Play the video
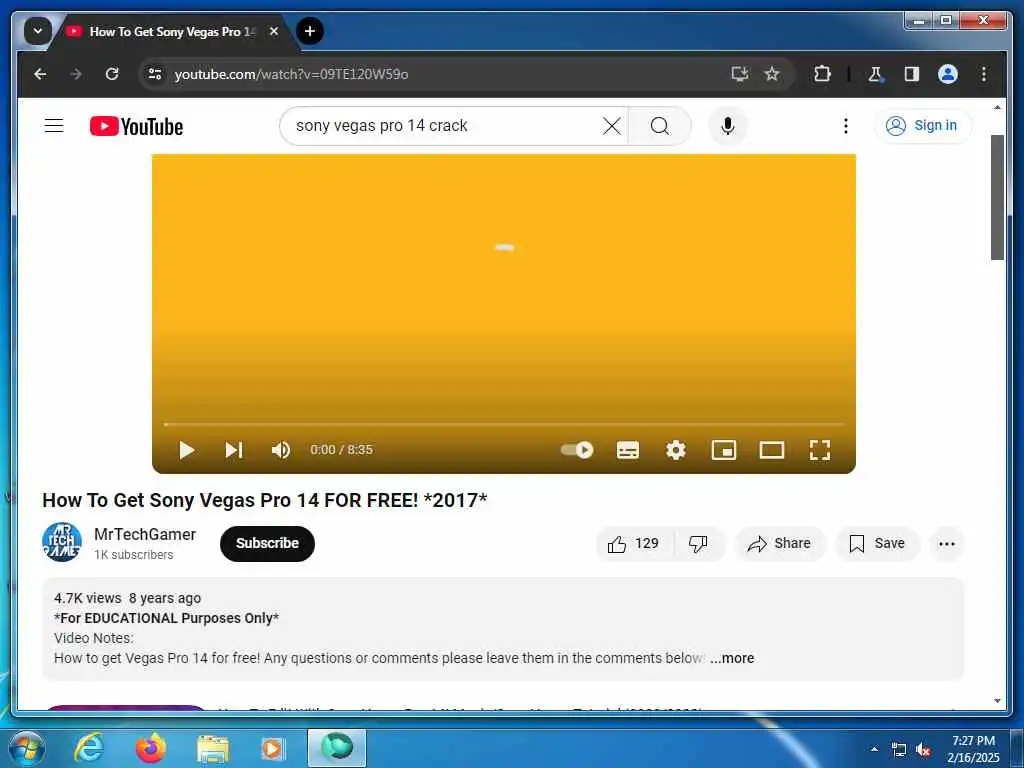 point(187,450)
